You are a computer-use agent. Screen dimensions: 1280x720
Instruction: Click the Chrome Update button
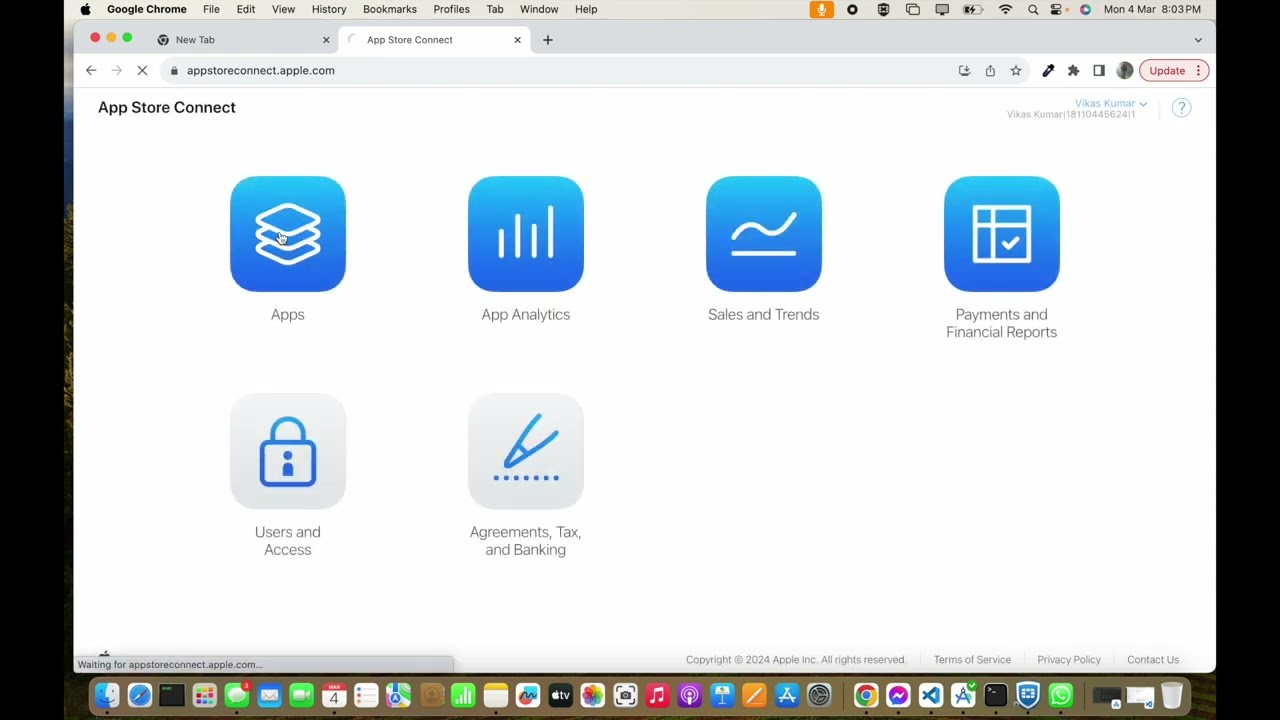click(x=1174, y=70)
